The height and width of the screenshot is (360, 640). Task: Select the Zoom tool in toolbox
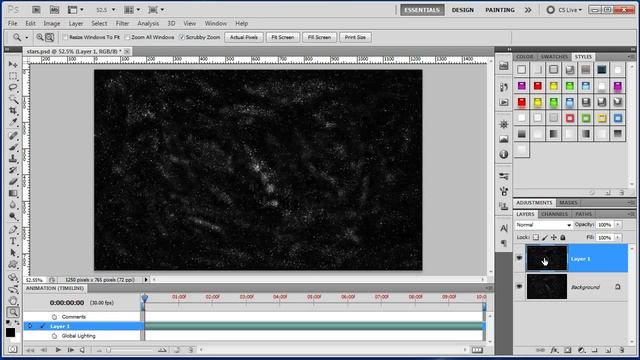click(x=13, y=312)
